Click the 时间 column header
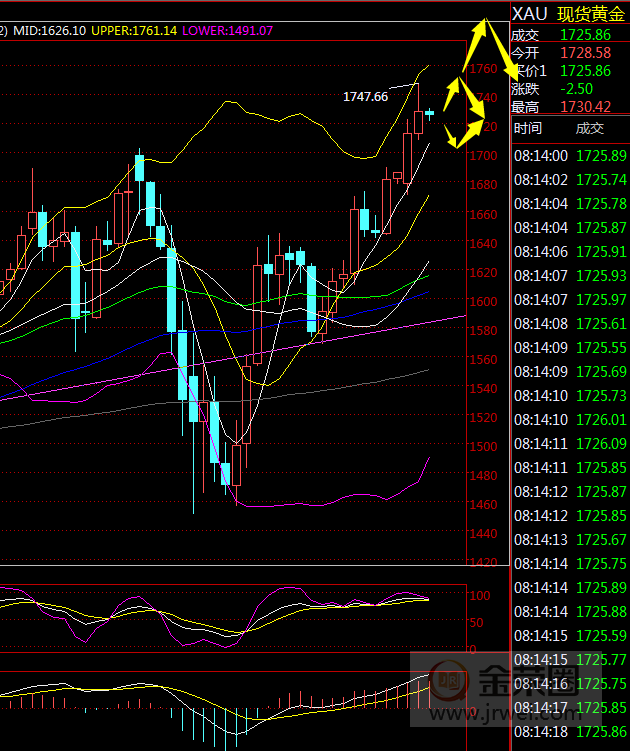This screenshot has width=630, height=751. (x=527, y=128)
